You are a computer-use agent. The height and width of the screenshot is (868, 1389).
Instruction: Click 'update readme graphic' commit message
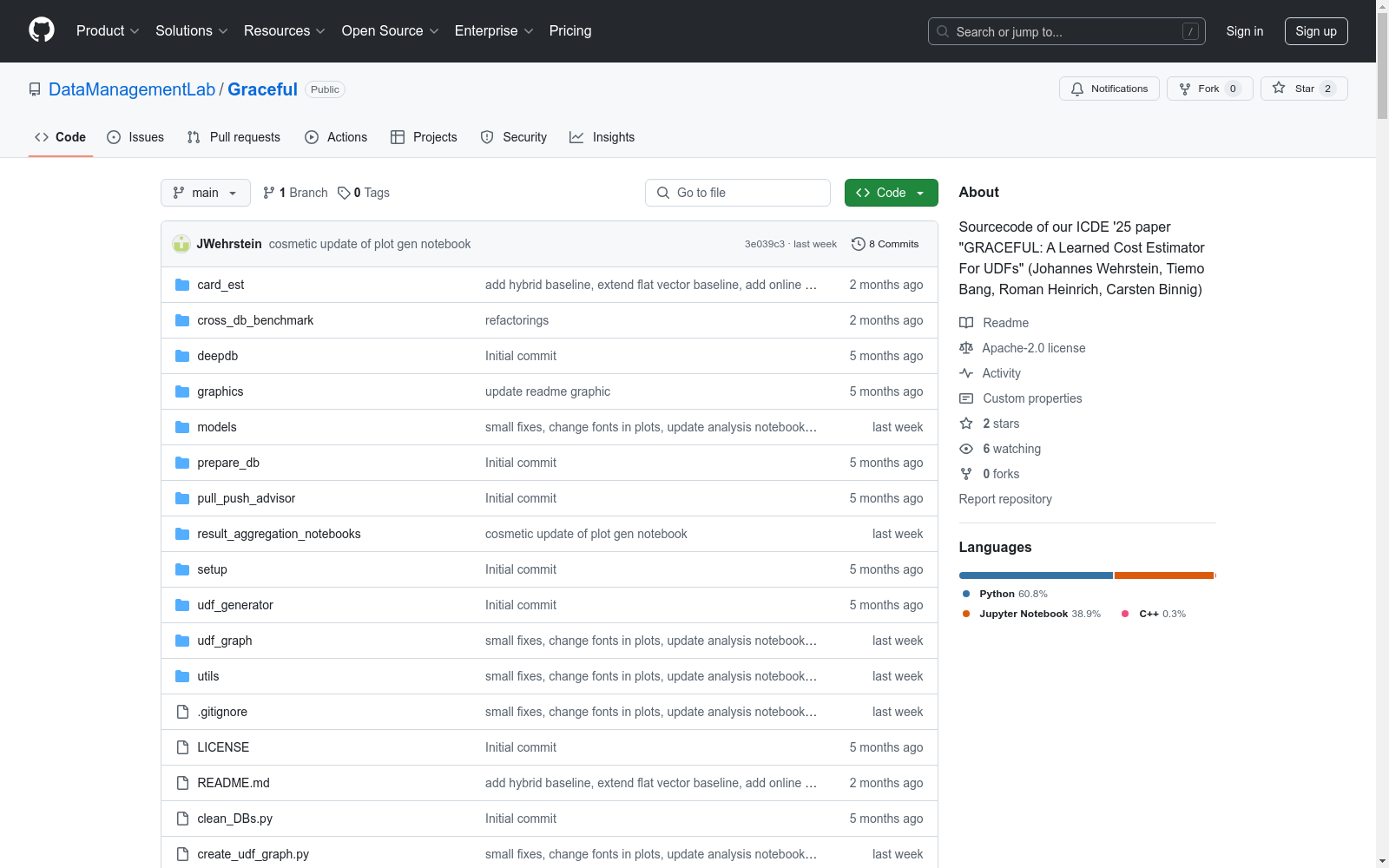pos(548,391)
